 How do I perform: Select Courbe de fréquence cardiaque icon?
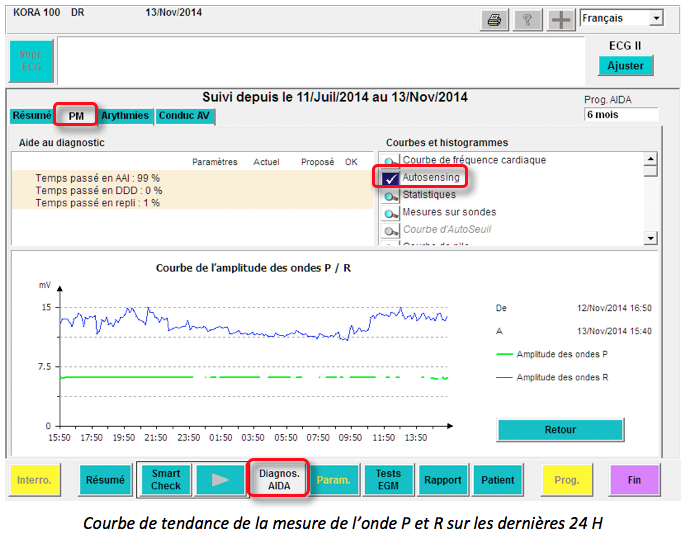point(390,161)
